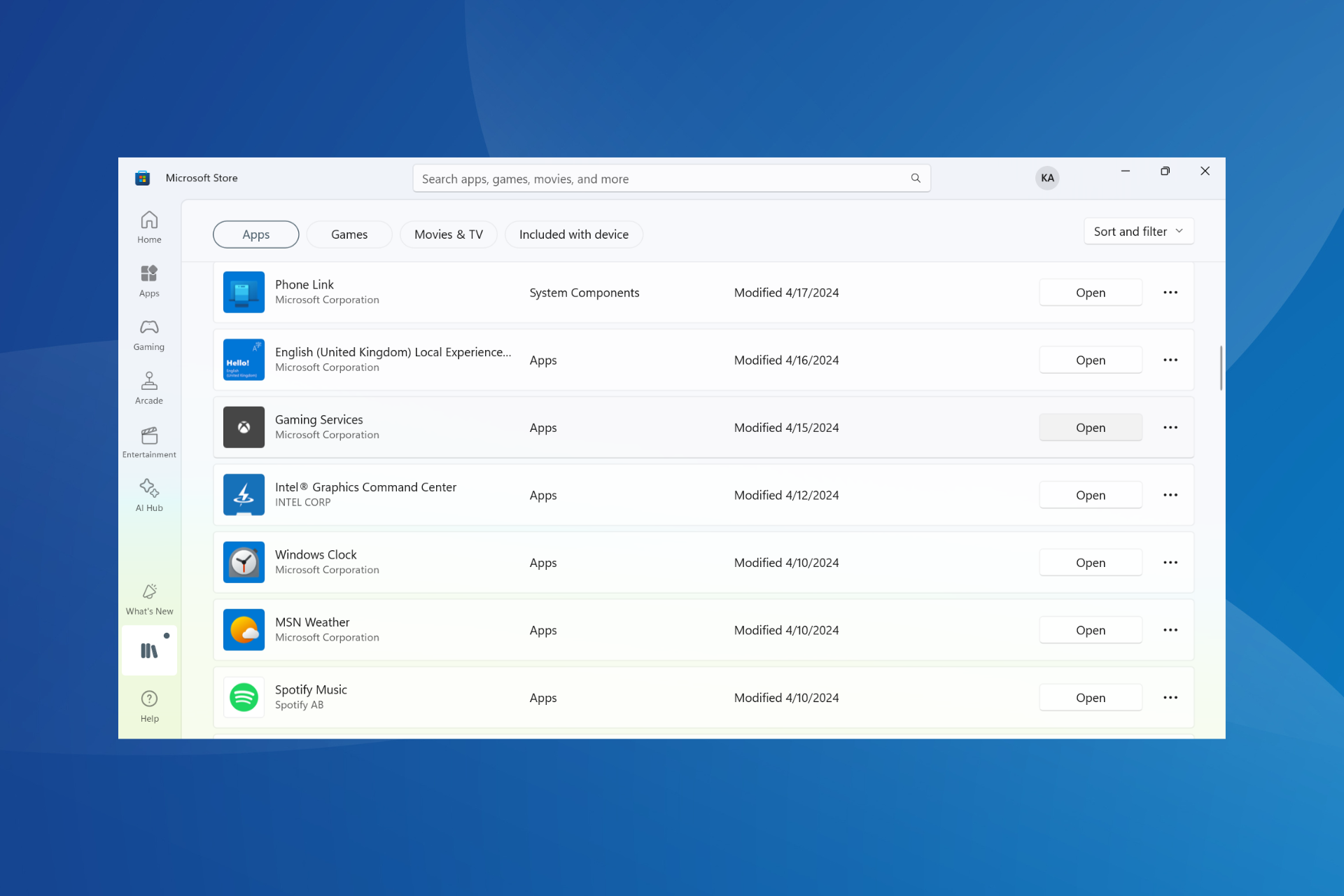
Task: Go to the Home sidebar icon
Action: [149, 227]
